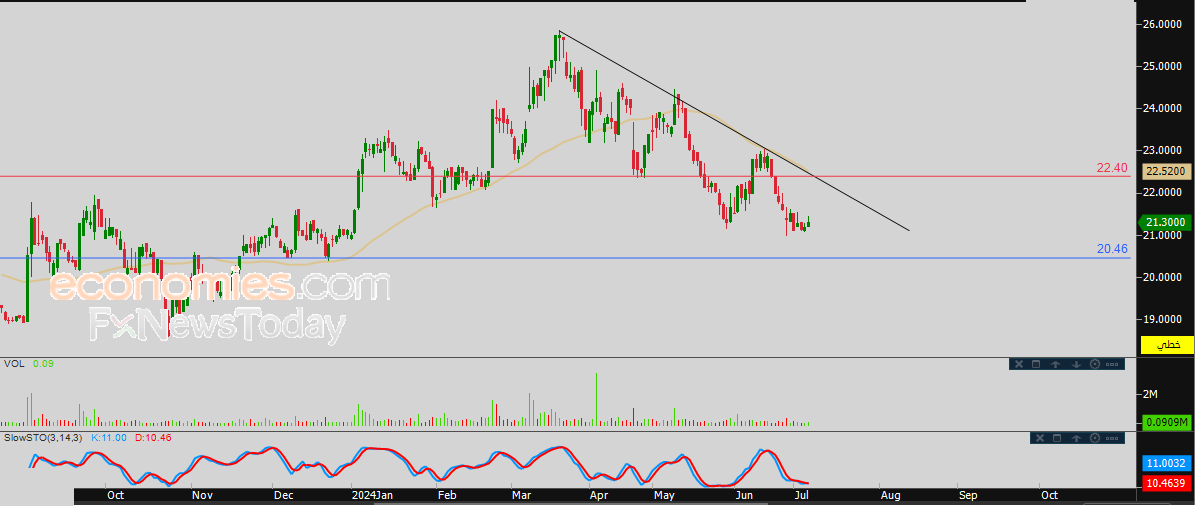
Task: Move the VOL panel down
Action: 1076,364
